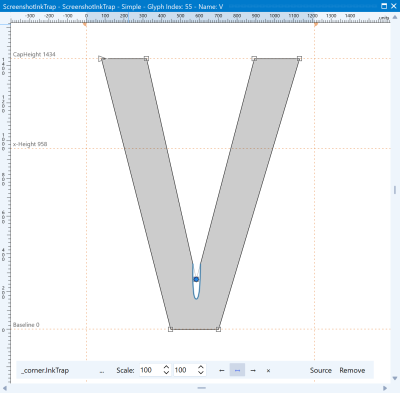This screenshot has height=393, width=400.
Task: Click the left side bearing marker at 0
Action: [85, 24]
